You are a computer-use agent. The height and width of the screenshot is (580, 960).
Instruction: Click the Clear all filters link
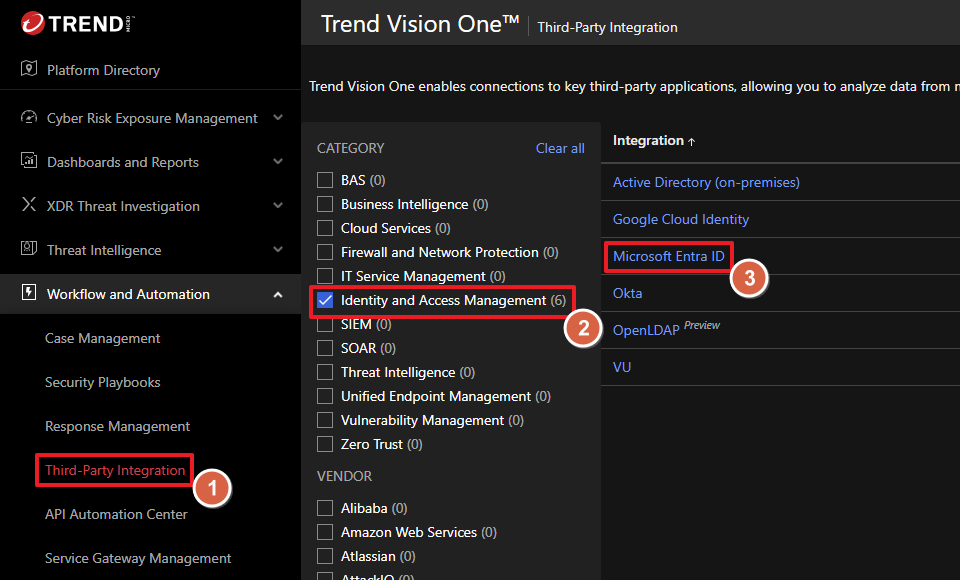click(560, 148)
